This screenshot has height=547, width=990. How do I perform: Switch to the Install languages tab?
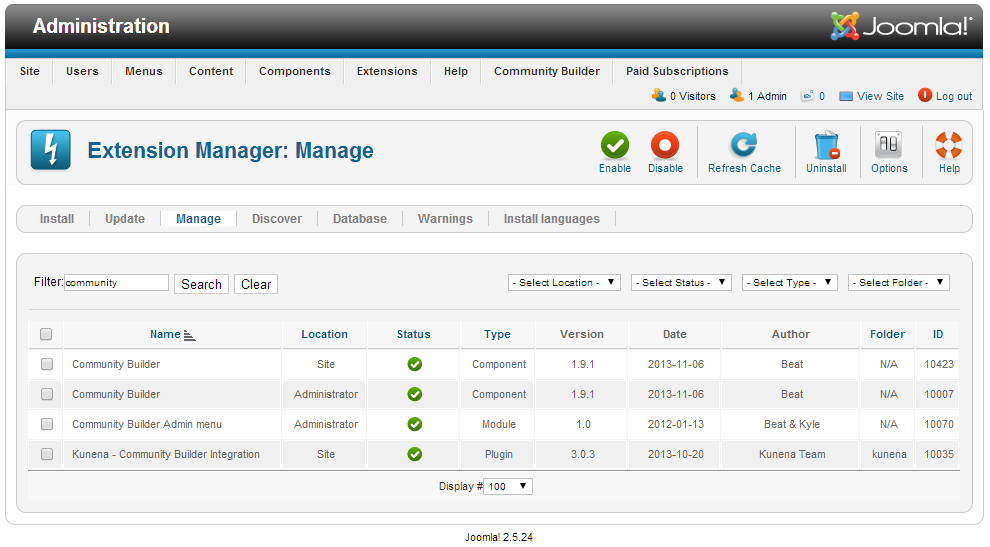(x=551, y=219)
